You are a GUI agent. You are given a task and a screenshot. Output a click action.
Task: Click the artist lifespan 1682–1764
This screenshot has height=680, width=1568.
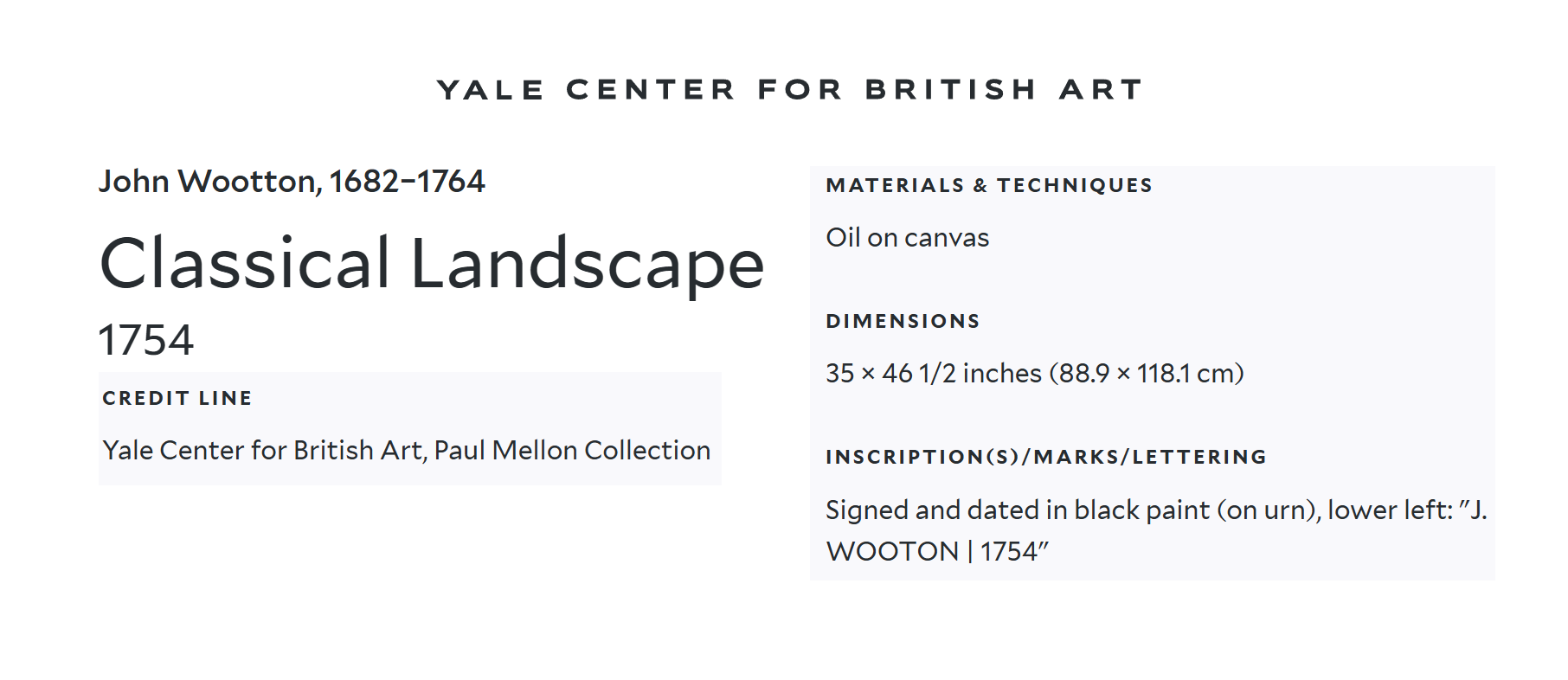point(407,182)
